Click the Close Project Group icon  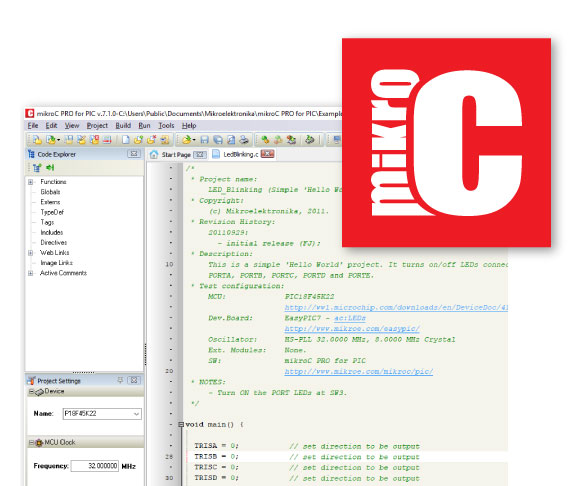coord(94,140)
